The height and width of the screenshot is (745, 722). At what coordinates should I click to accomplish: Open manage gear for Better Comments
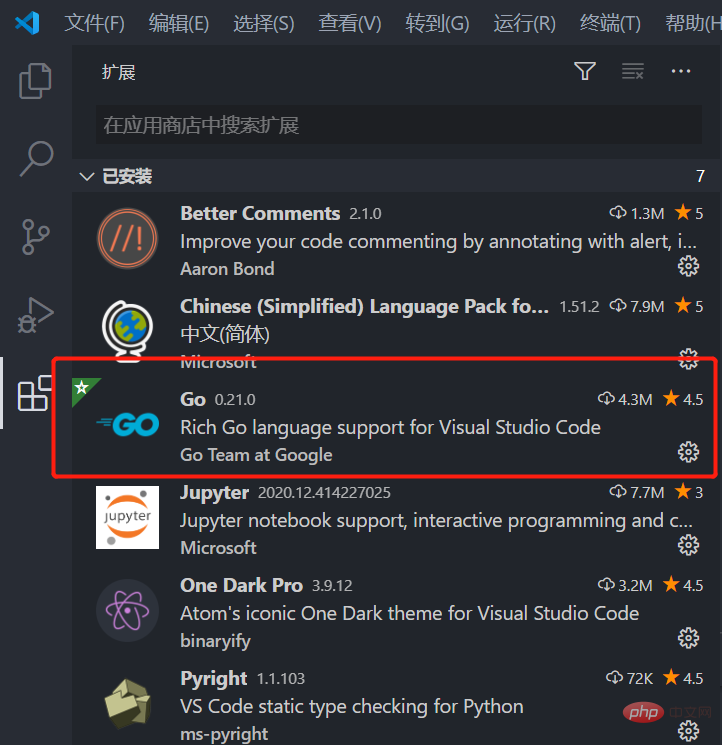click(688, 266)
